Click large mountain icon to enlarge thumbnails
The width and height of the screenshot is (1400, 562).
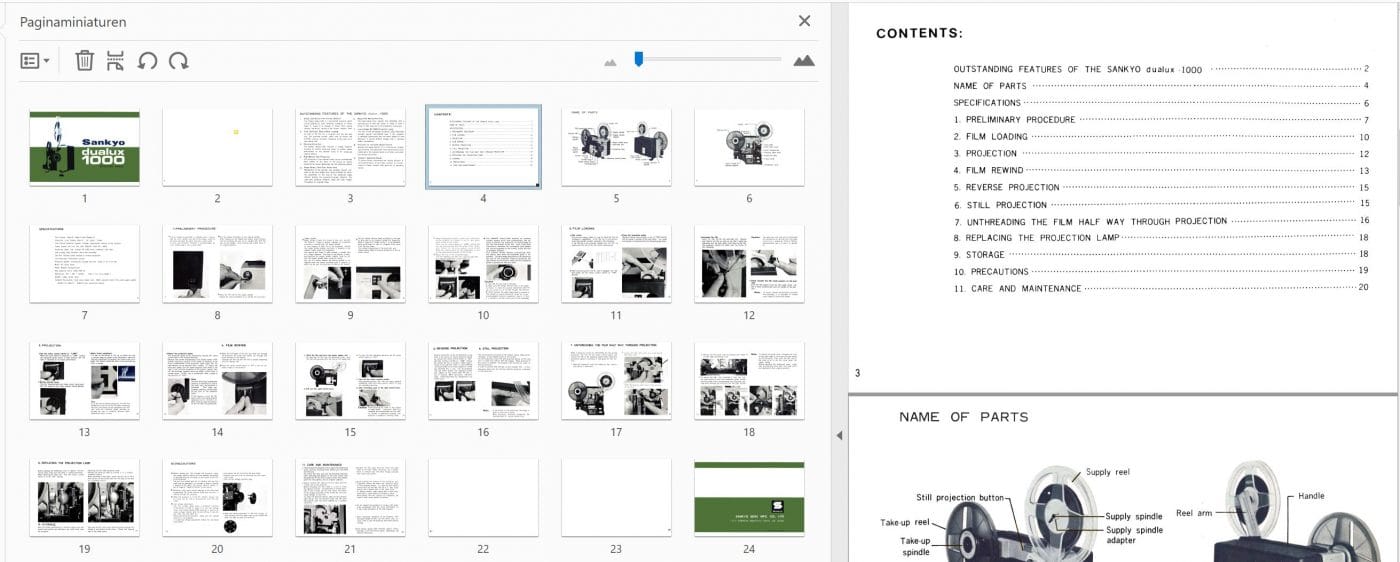tap(804, 61)
